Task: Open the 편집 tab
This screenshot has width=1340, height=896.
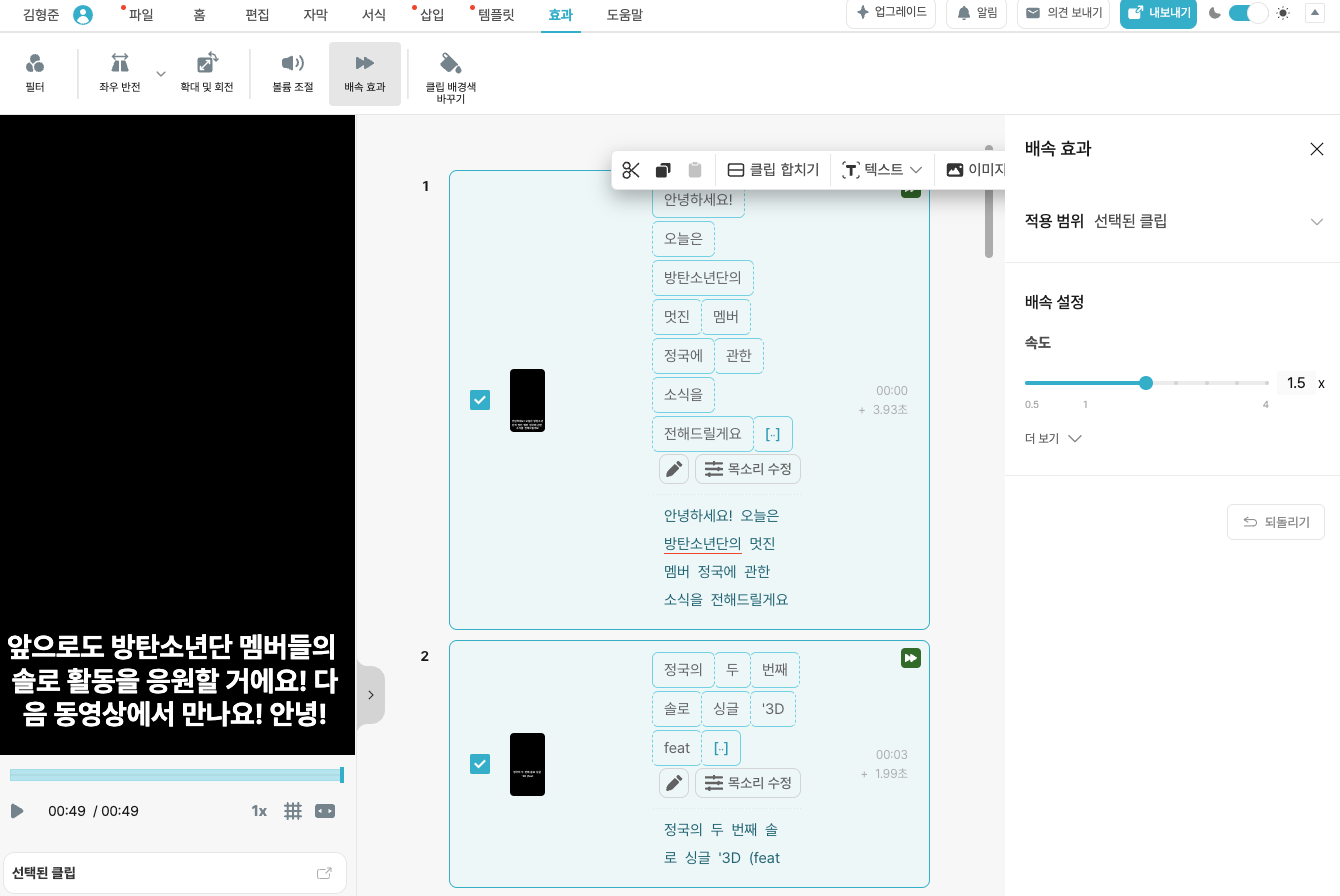Action: (257, 15)
